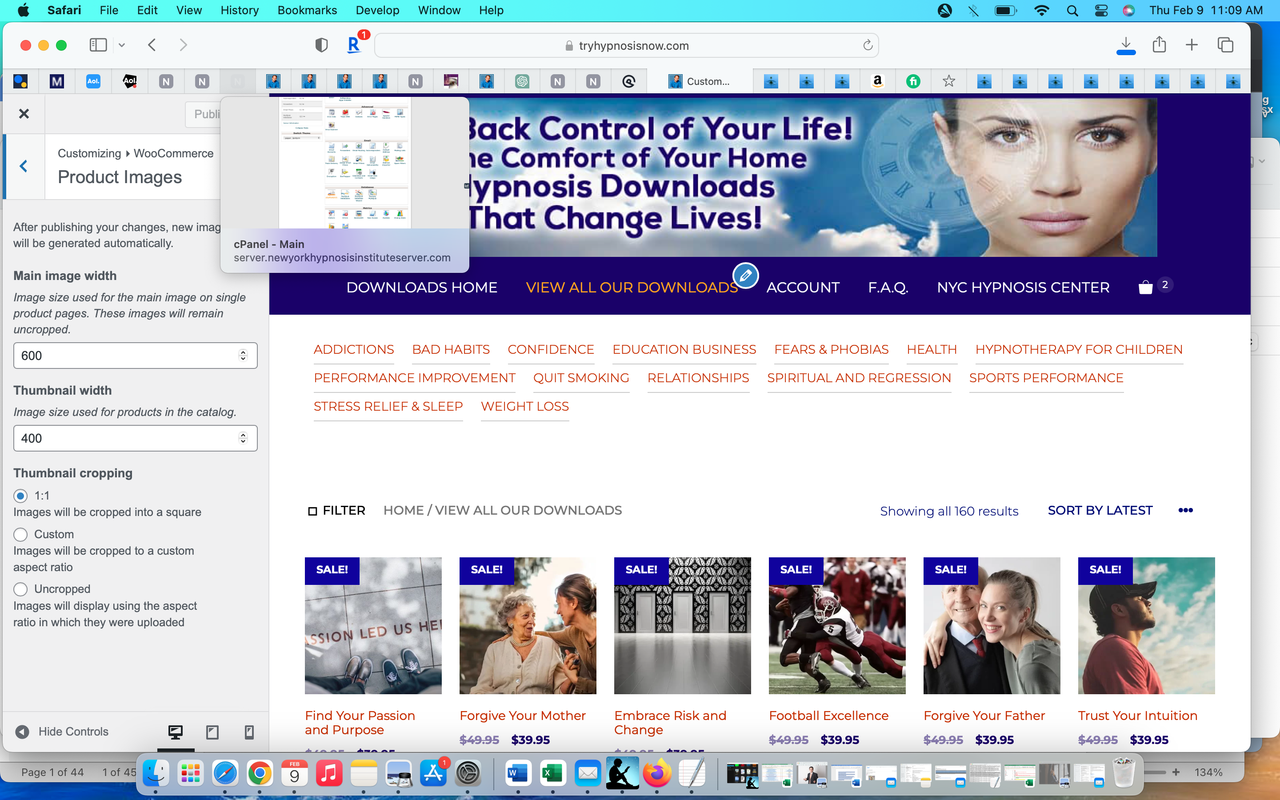
Task: Select Uncropped thumbnail cropping option
Action: [20, 589]
